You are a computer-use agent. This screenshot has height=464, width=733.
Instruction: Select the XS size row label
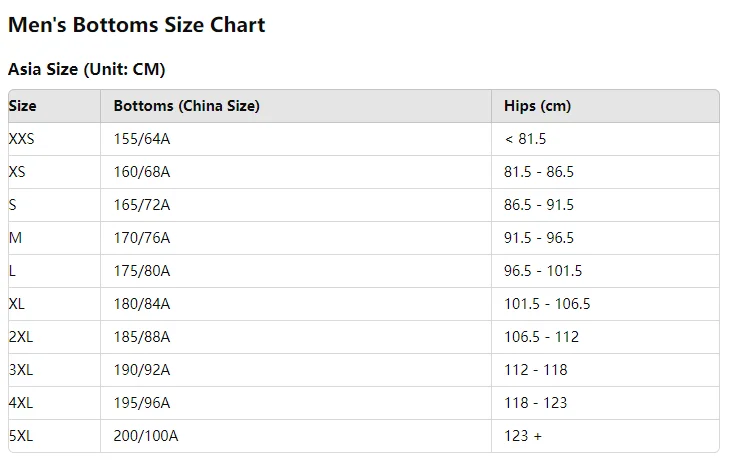click(x=17, y=172)
